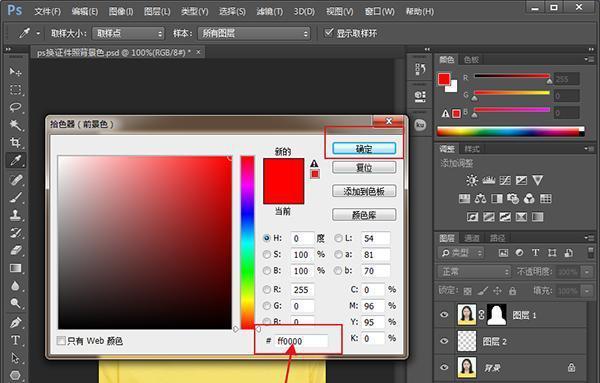Switch to the Swatches tab
600x383 pixels.
point(471,59)
